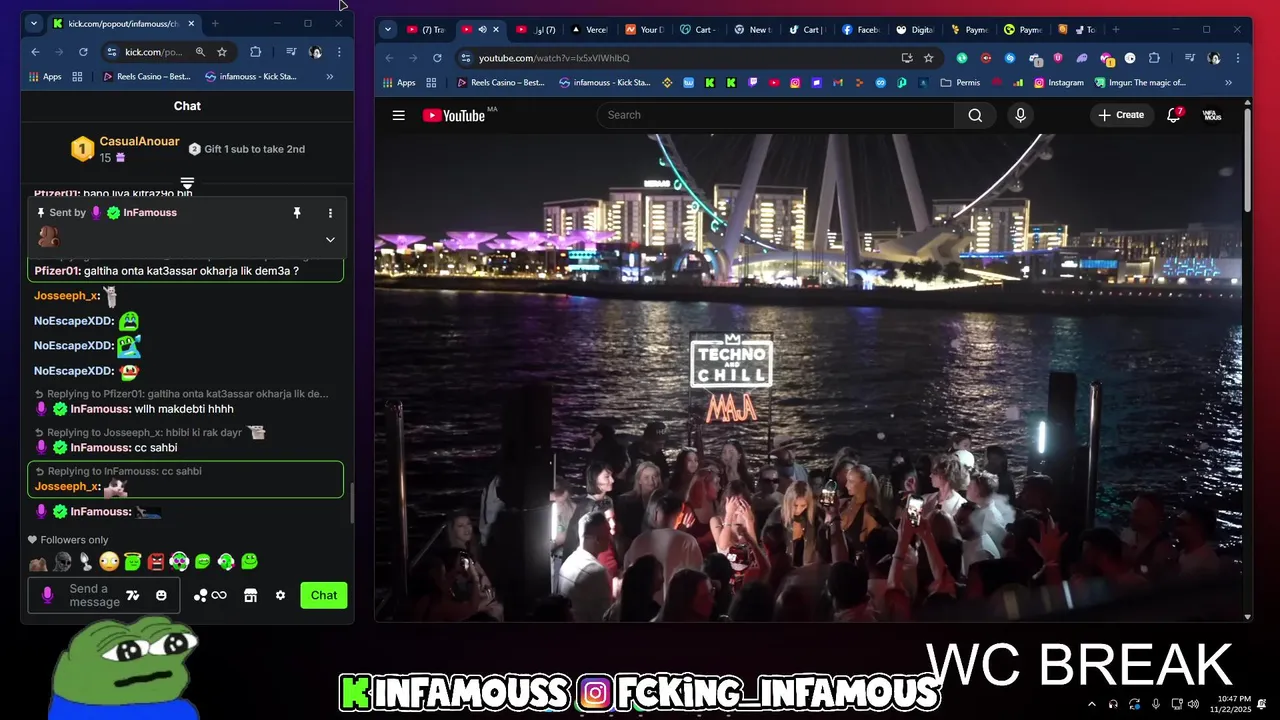1280x720 pixels.
Task: Open Permis bookmarks folder
Action: click(x=960, y=83)
